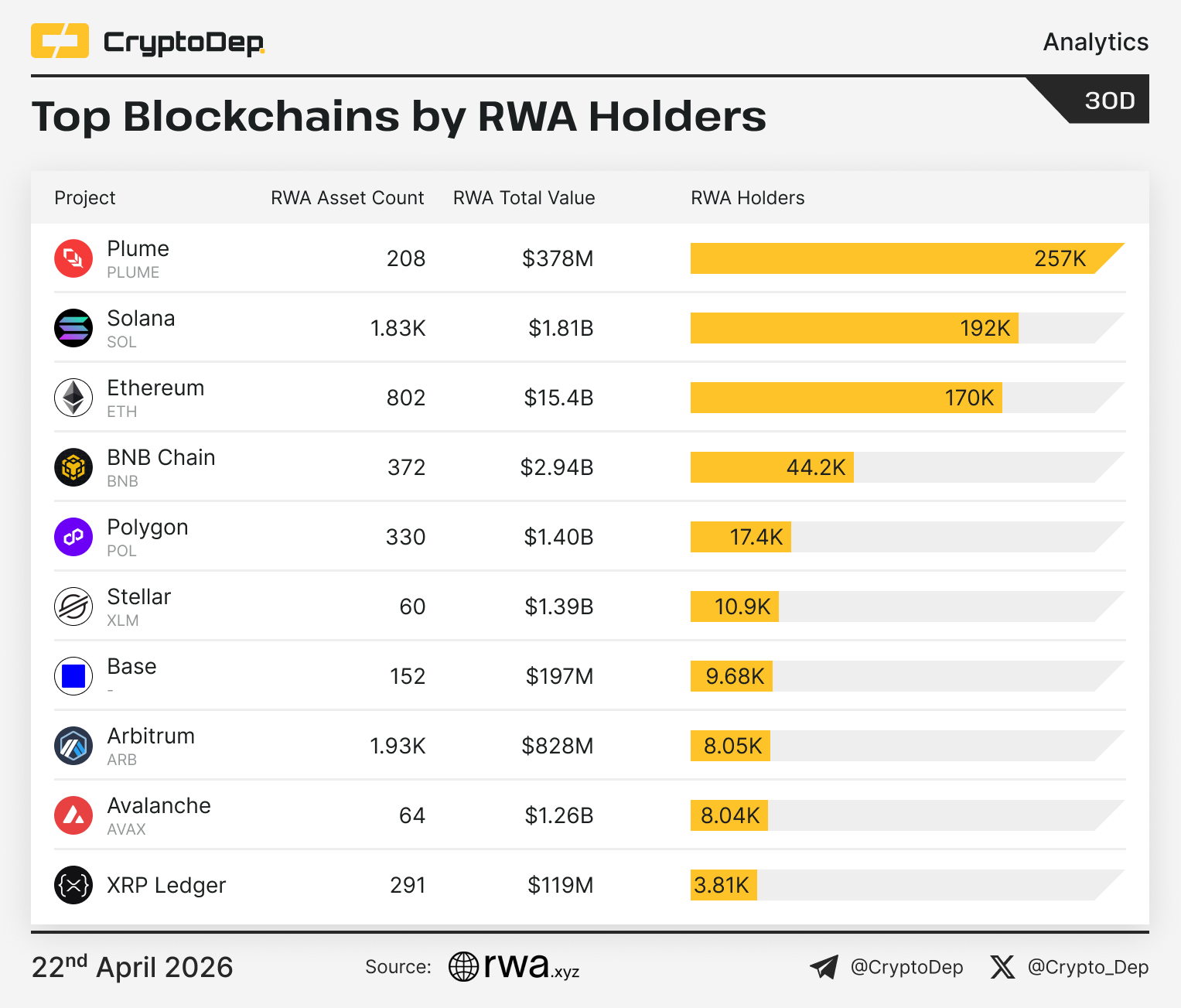Image resolution: width=1181 pixels, height=1008 pixels.
Task: Click the X social media icon
Action: pos(1002,967)
